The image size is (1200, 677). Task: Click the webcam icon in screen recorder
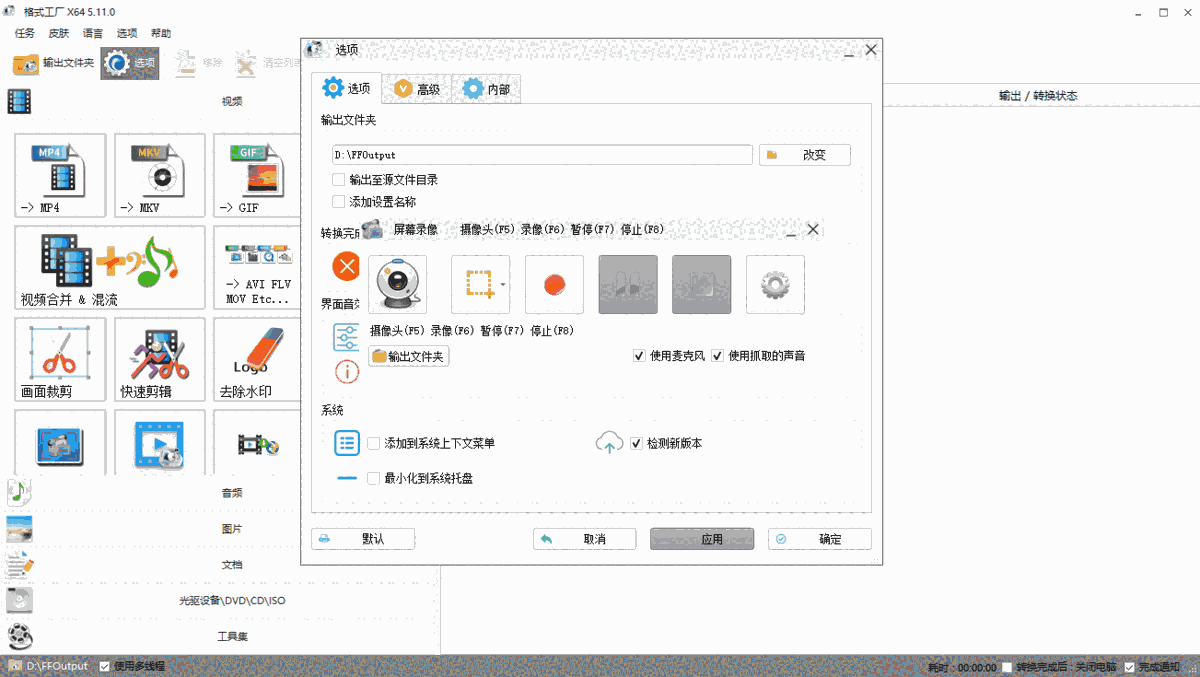[397, 285]
